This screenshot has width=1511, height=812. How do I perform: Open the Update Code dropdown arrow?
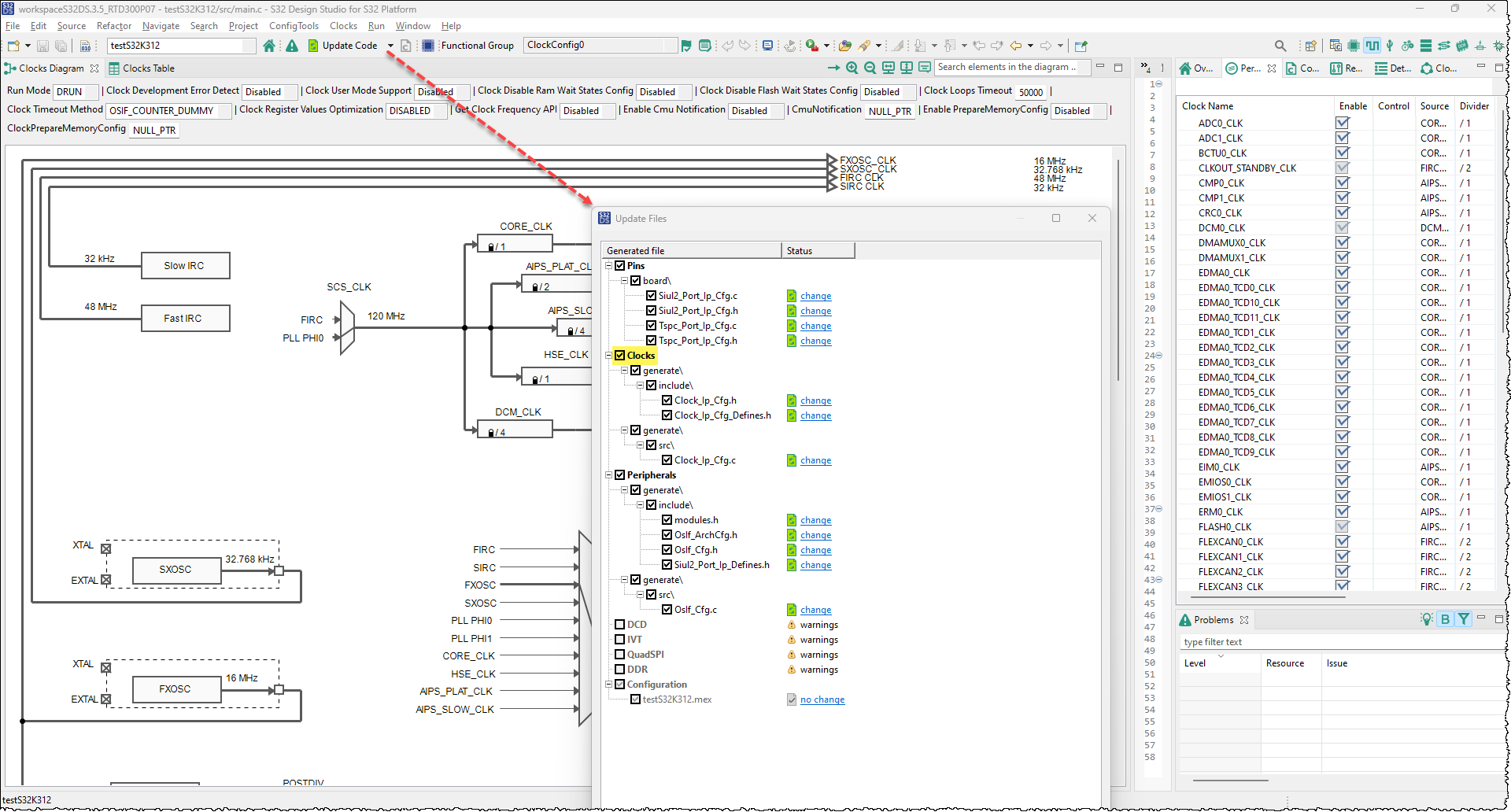(x=390, y=46)
